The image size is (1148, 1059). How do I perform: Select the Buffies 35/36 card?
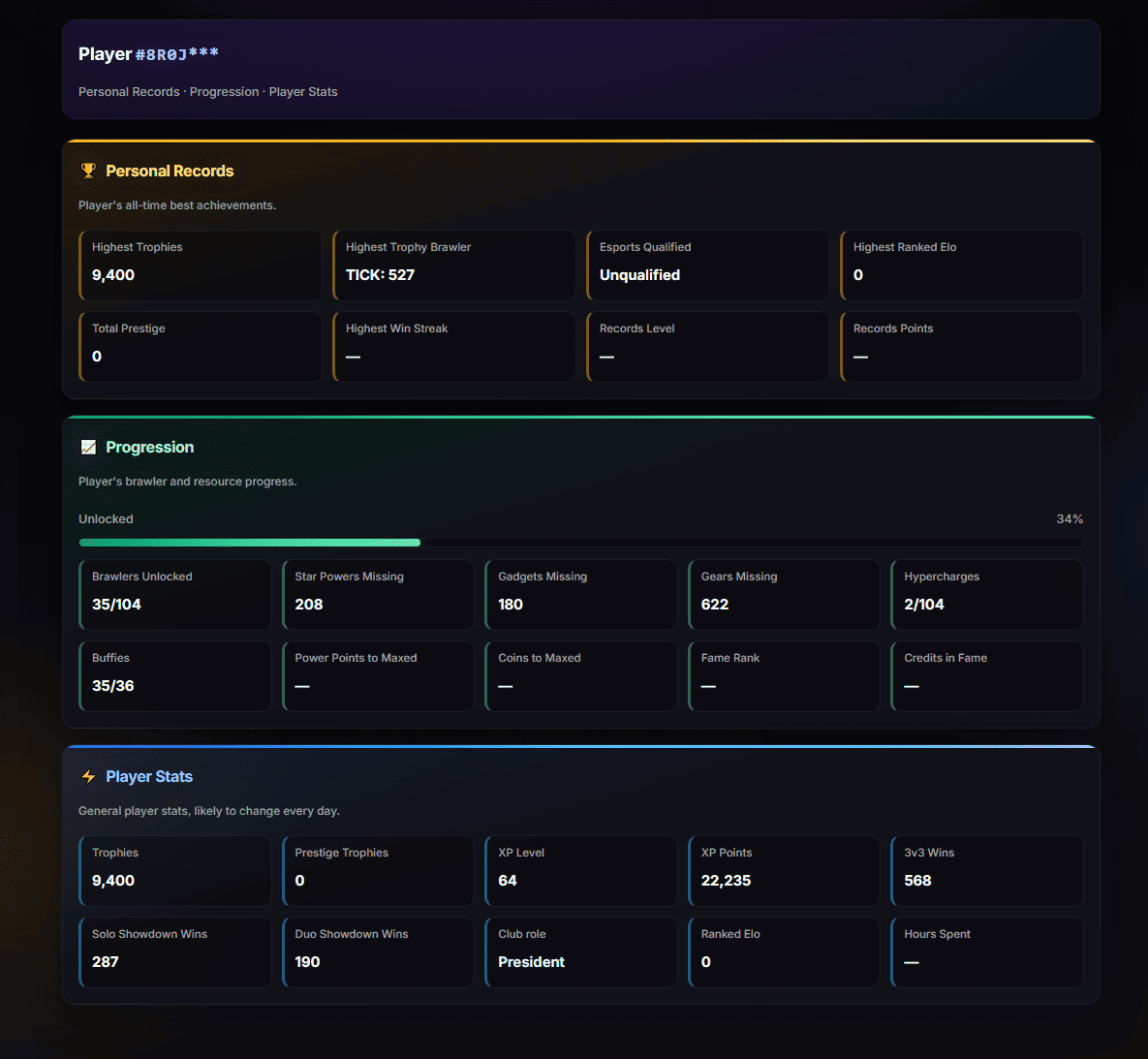tap(175, 676)
